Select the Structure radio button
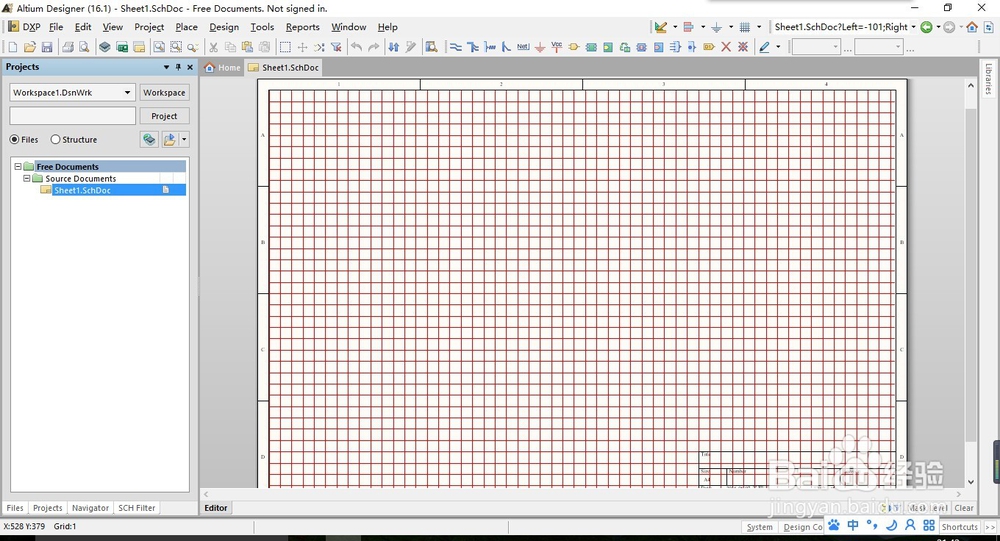 55,139
